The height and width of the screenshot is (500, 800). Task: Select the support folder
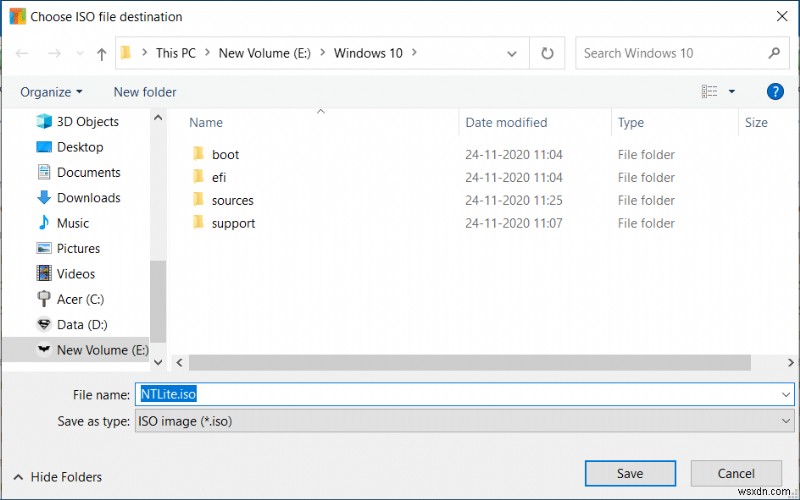[234, 223]
